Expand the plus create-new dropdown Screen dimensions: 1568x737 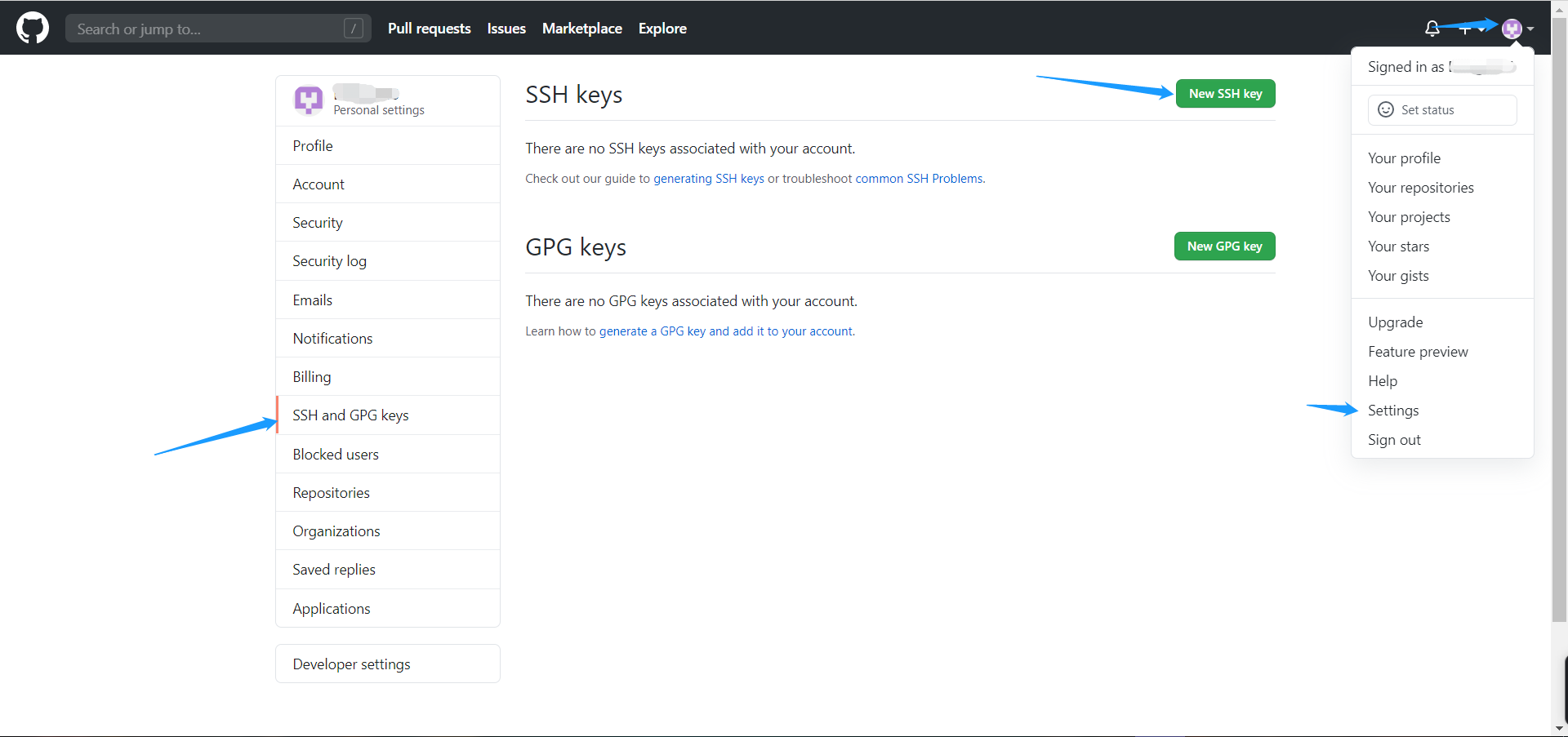coord(1470,29)
